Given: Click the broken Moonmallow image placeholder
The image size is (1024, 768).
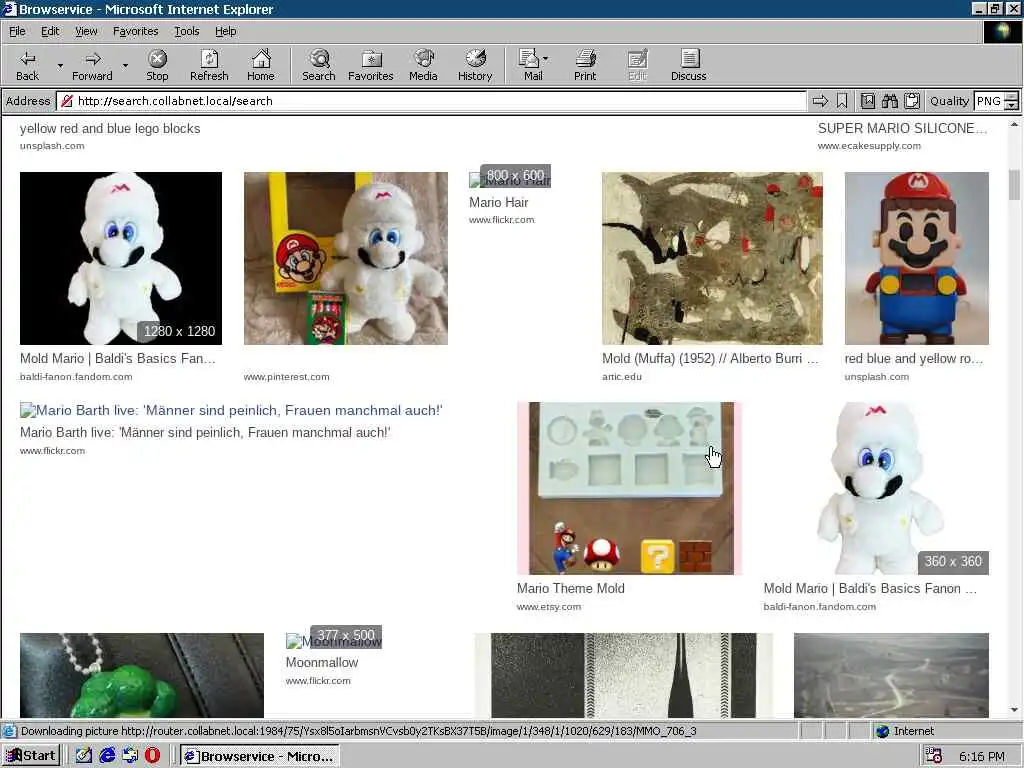Looking at the screenshot, I should [334, 641].
